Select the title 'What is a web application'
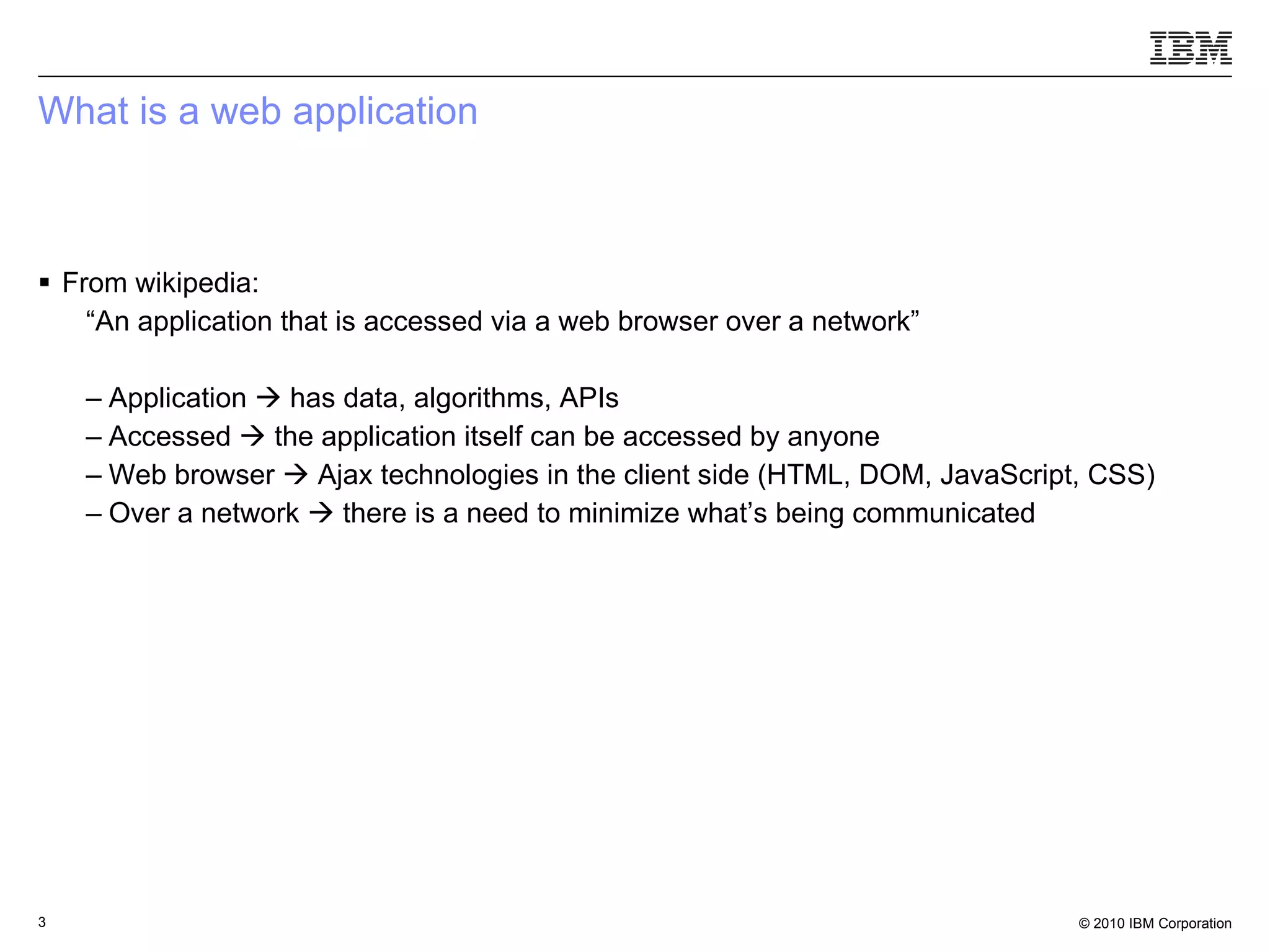The image size is (1270, 952). pos(258,111)
